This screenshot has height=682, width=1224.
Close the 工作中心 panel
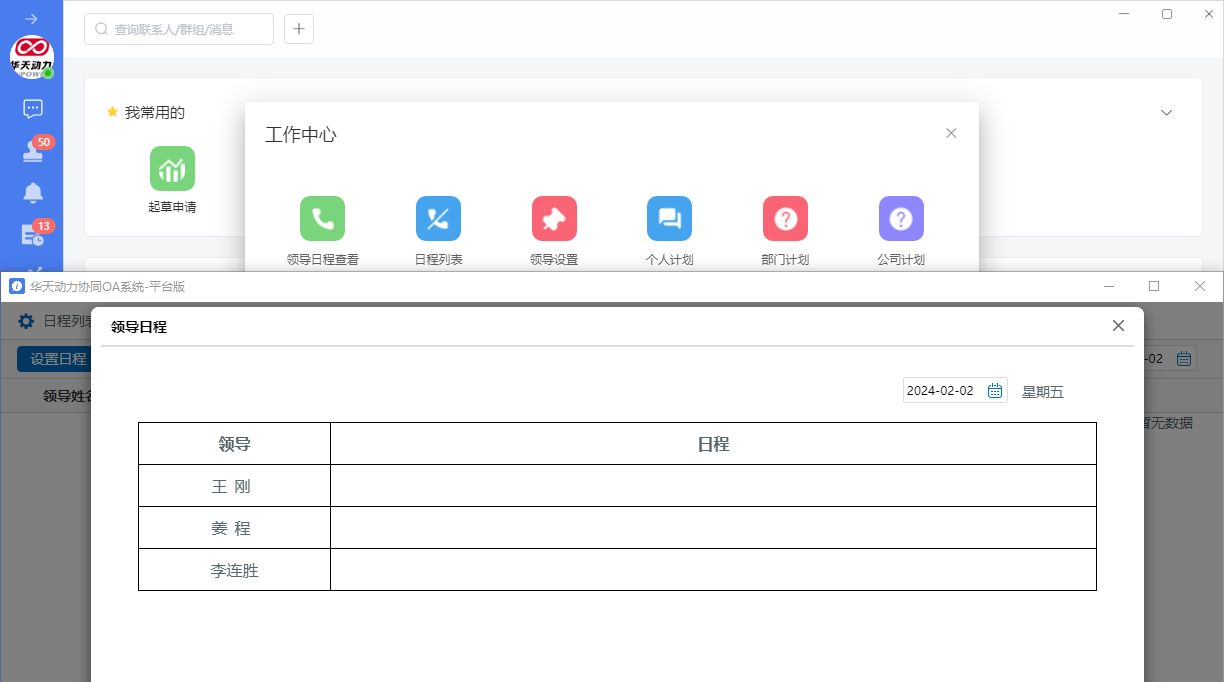coord(951,133)
